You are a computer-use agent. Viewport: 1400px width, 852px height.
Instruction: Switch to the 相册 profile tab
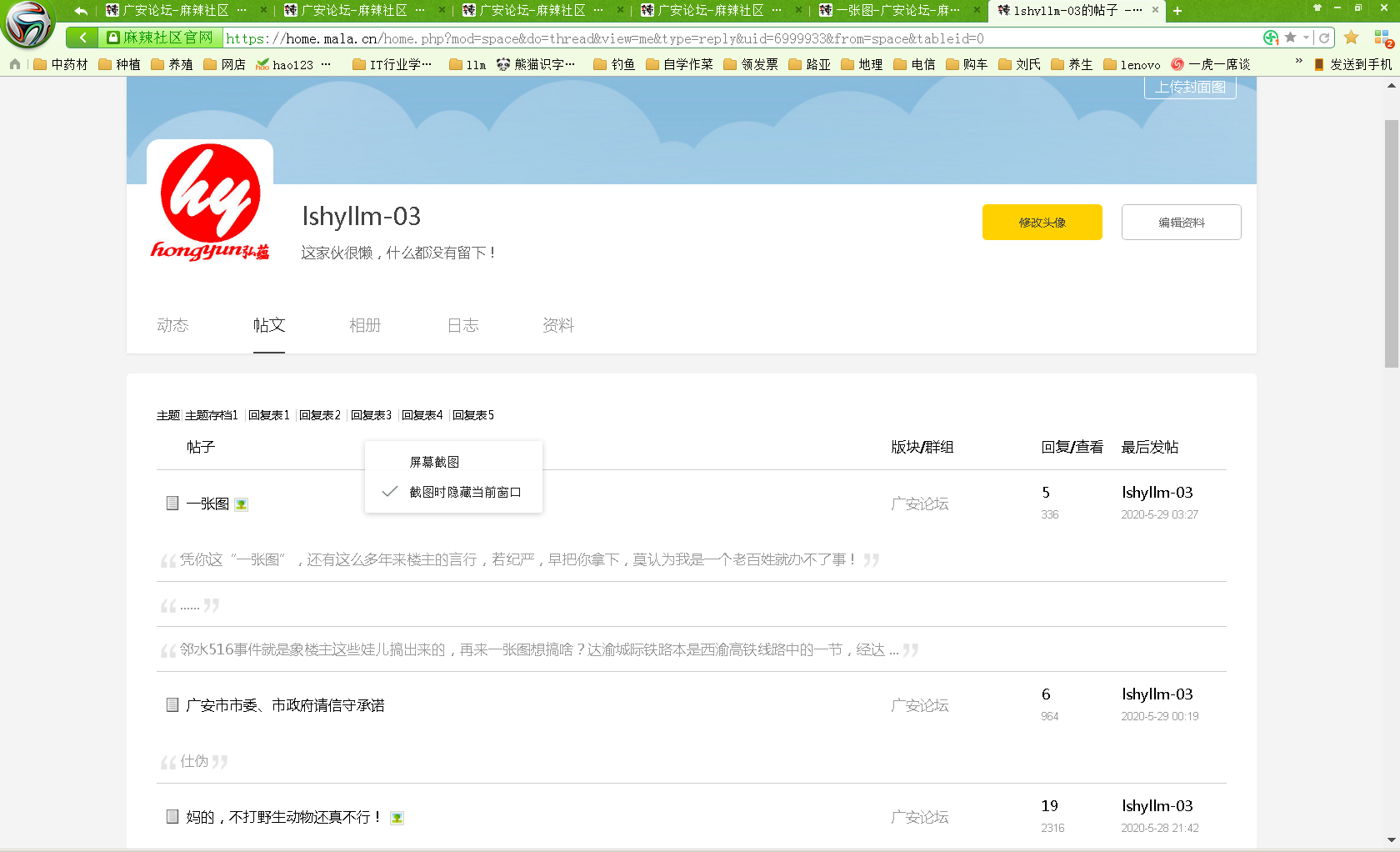click(x=365, y=325)
